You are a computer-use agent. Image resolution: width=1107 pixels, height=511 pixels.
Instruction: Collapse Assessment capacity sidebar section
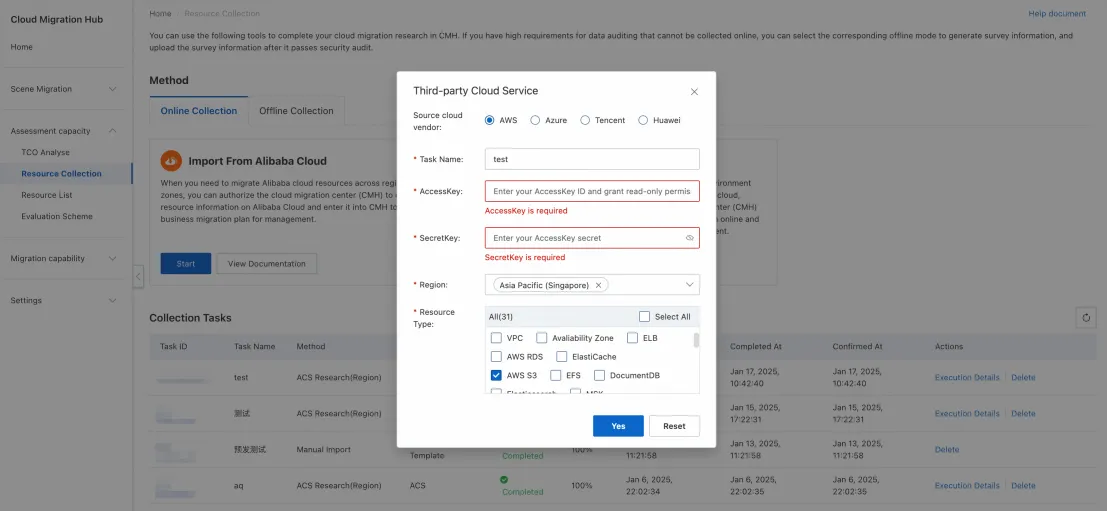coord(112,131)
